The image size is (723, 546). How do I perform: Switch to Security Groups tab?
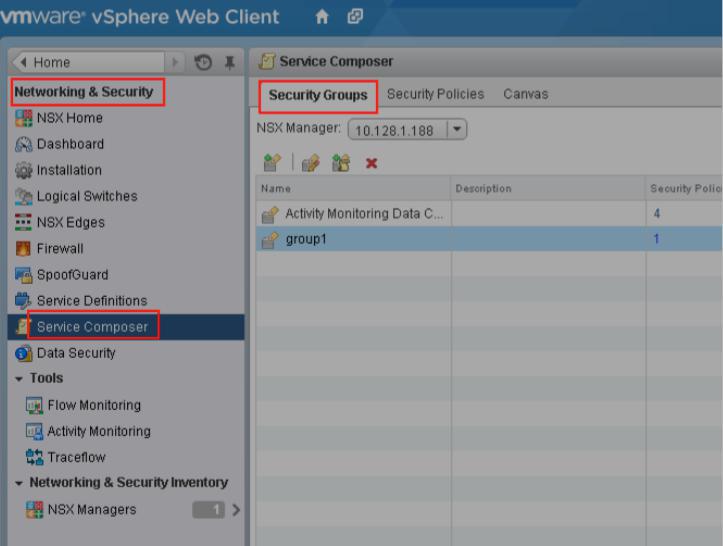[318, 95]
